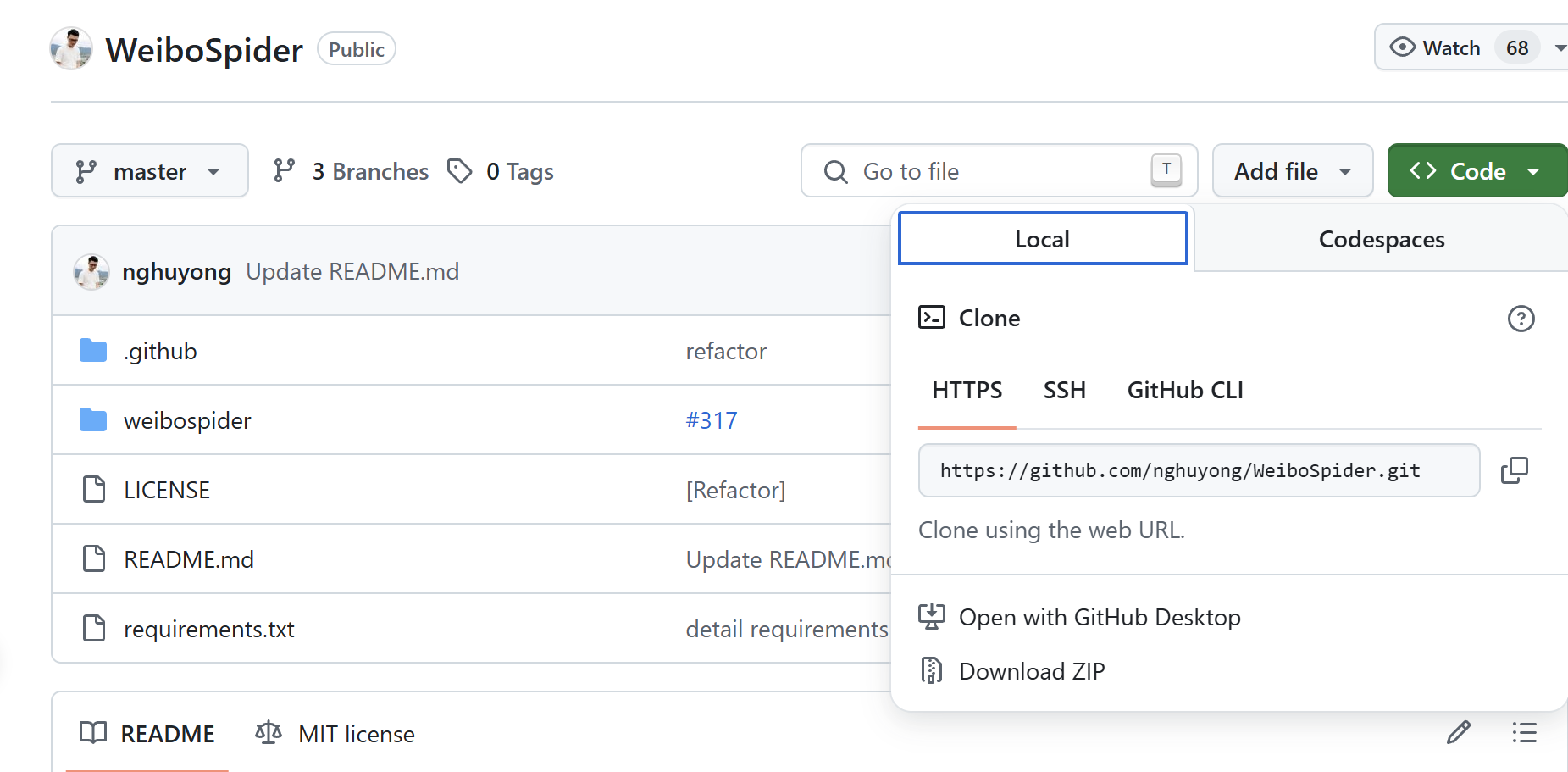
Task: Open the weibospider folder
Action: point(187,420)
